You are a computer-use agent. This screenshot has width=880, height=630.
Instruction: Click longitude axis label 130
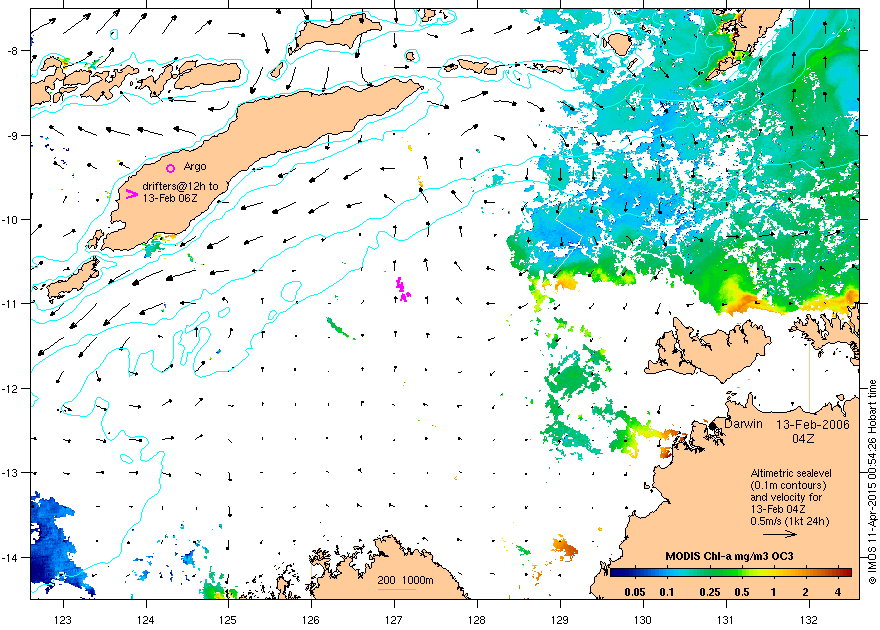click(x=643, y=620)
